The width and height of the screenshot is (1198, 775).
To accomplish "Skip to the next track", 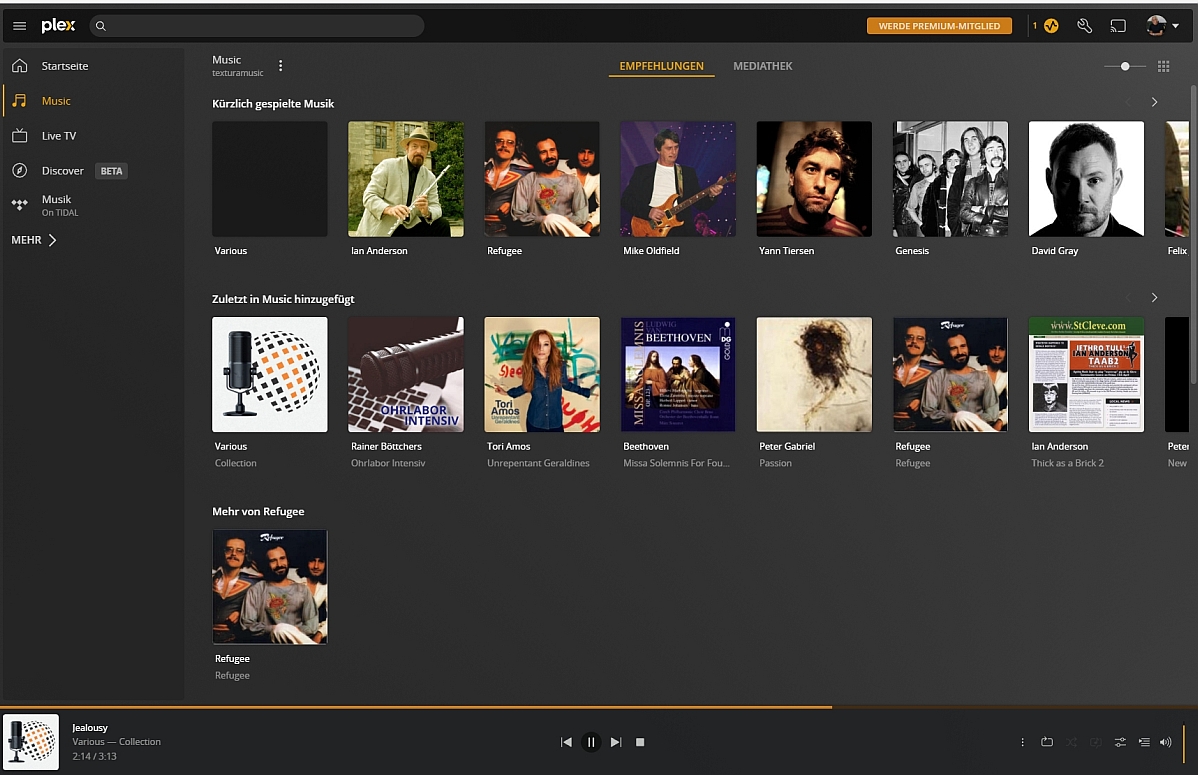I will 616,742.
